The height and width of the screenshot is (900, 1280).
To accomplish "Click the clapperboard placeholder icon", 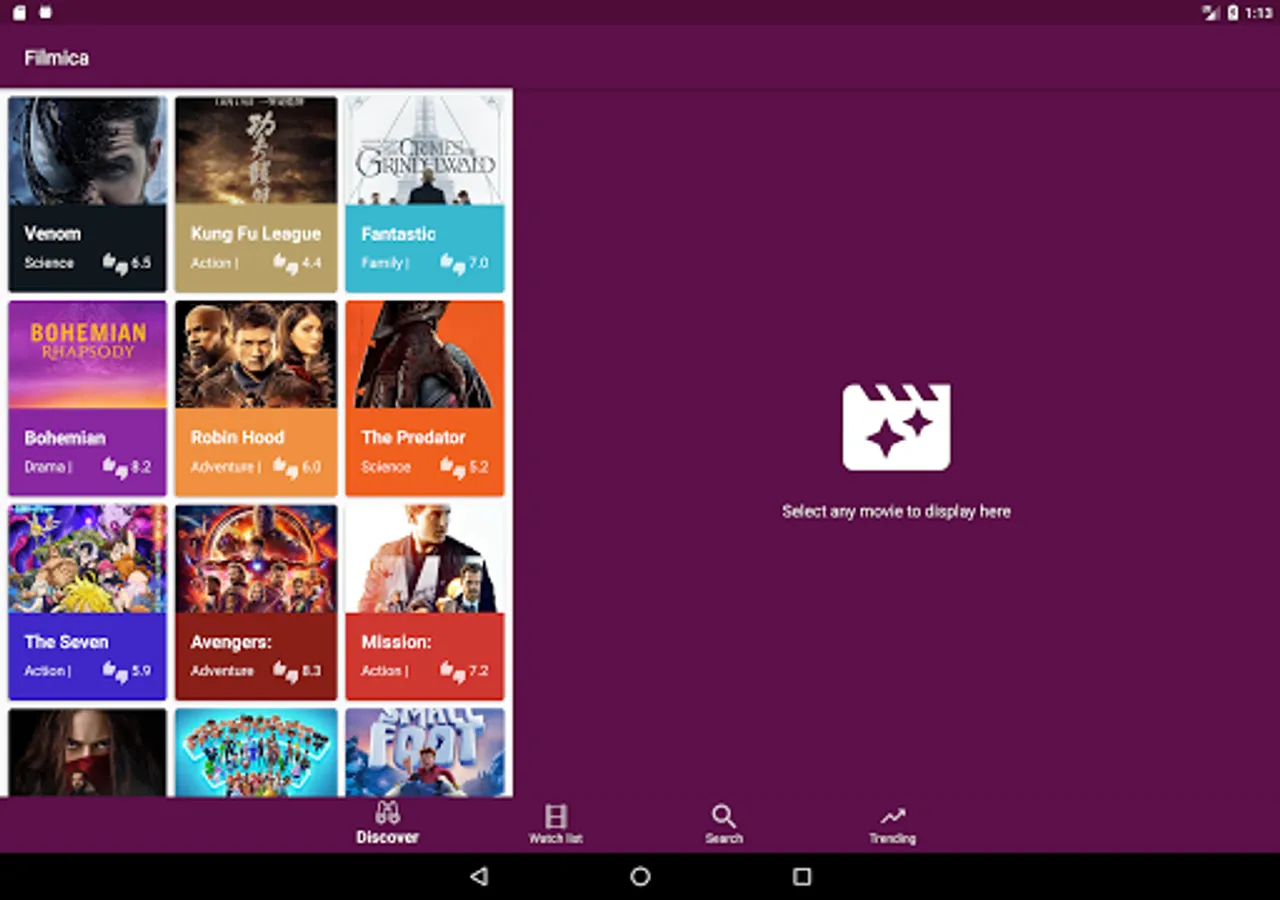I will (x=896, y=427).
